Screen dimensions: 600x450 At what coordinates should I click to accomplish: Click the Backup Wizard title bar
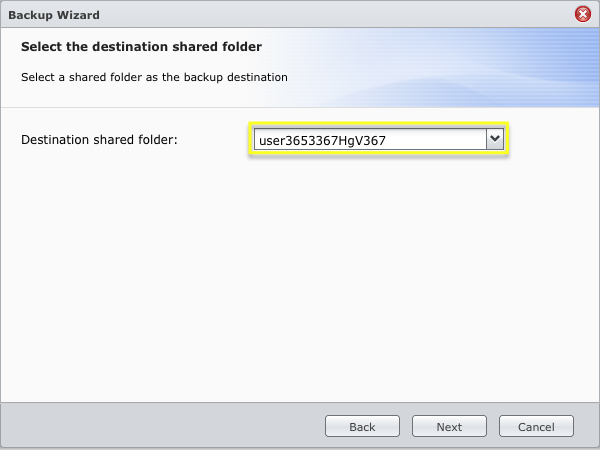pyautogui.click(x=287, y=15)
